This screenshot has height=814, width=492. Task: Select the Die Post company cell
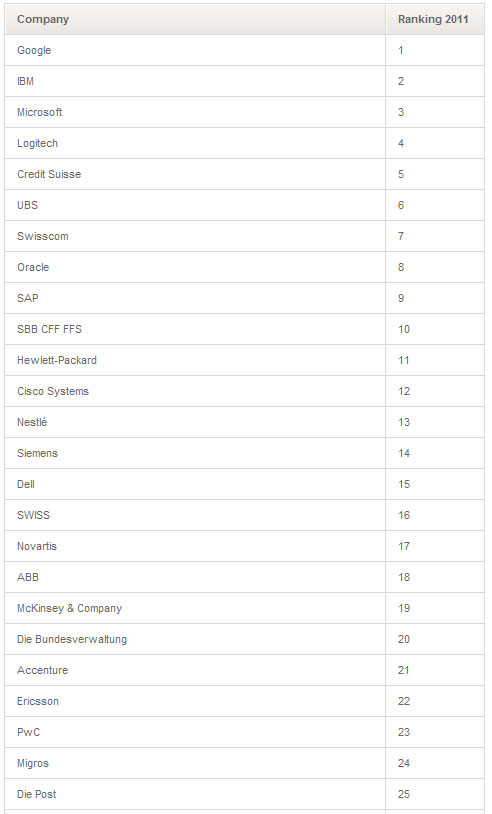pyautogui.click(x=195, y=794)
